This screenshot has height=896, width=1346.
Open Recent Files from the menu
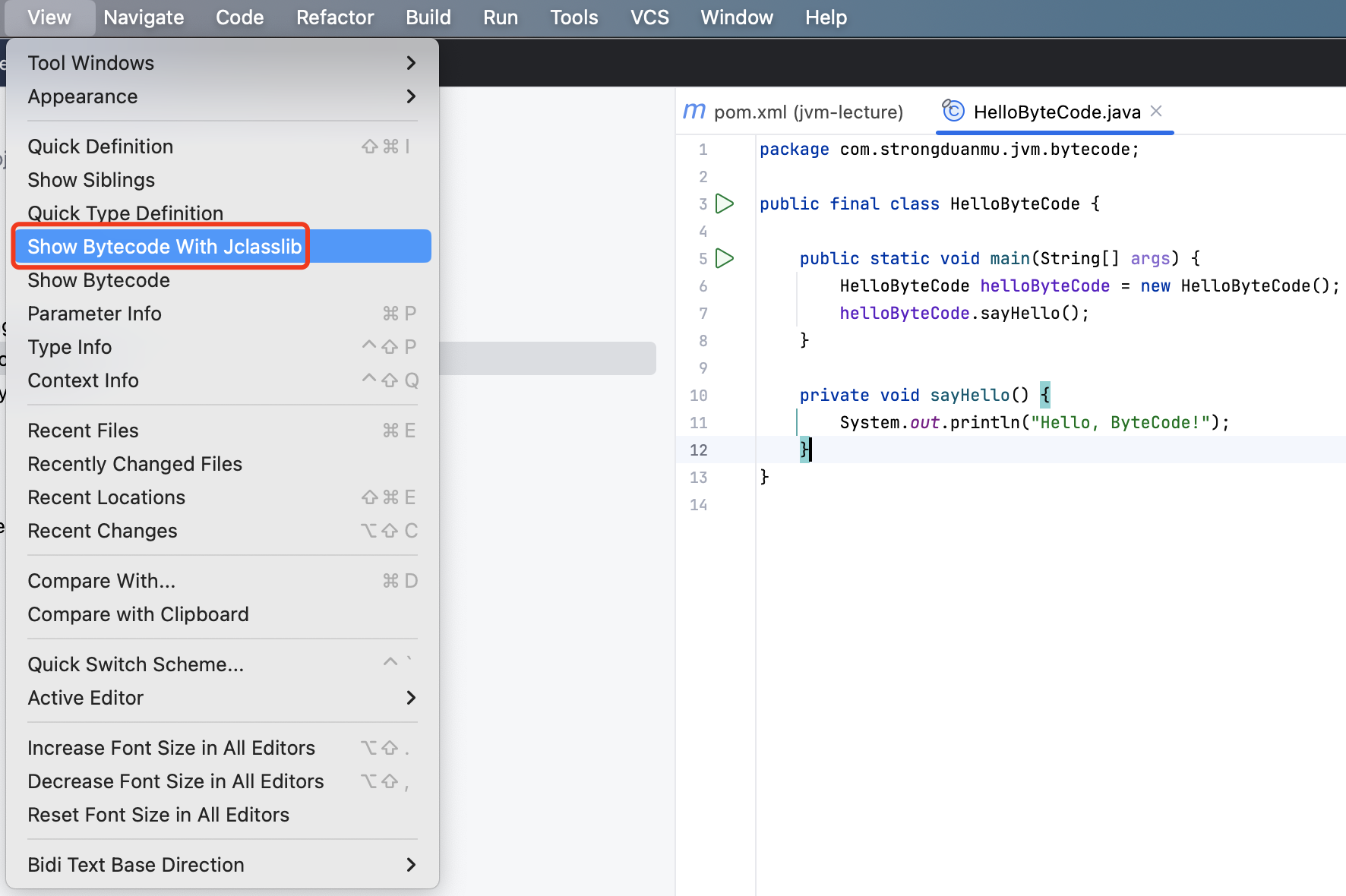click(83, 431)
